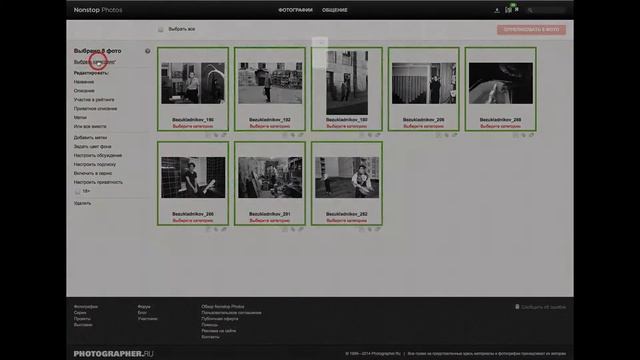Image resolution: width=640 pixels, height=360 pixels.
Task: Edit Название in the sidebar
Action: coord(84,82)
